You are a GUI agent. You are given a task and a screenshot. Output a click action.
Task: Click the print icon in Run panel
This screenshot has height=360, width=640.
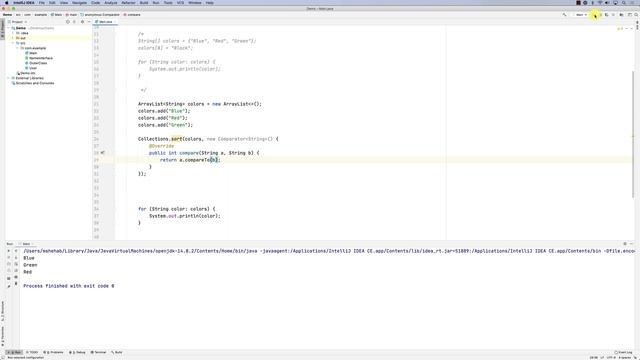(x=16, y=277)
